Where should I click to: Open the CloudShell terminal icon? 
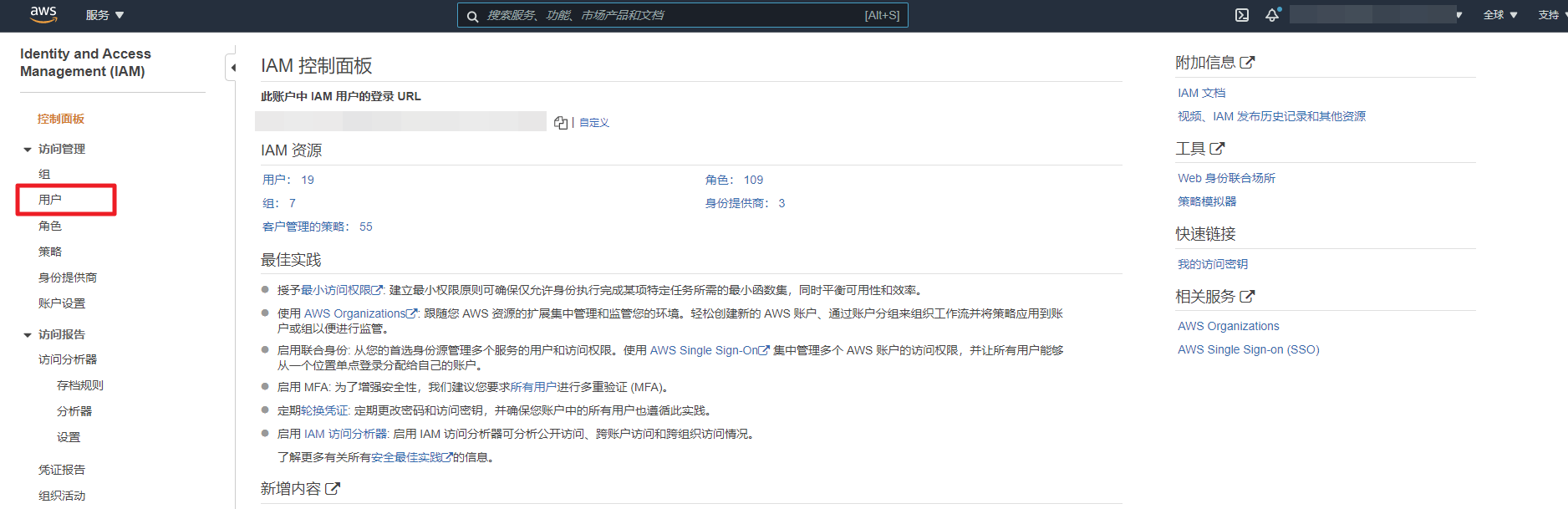pos(1242,15)
